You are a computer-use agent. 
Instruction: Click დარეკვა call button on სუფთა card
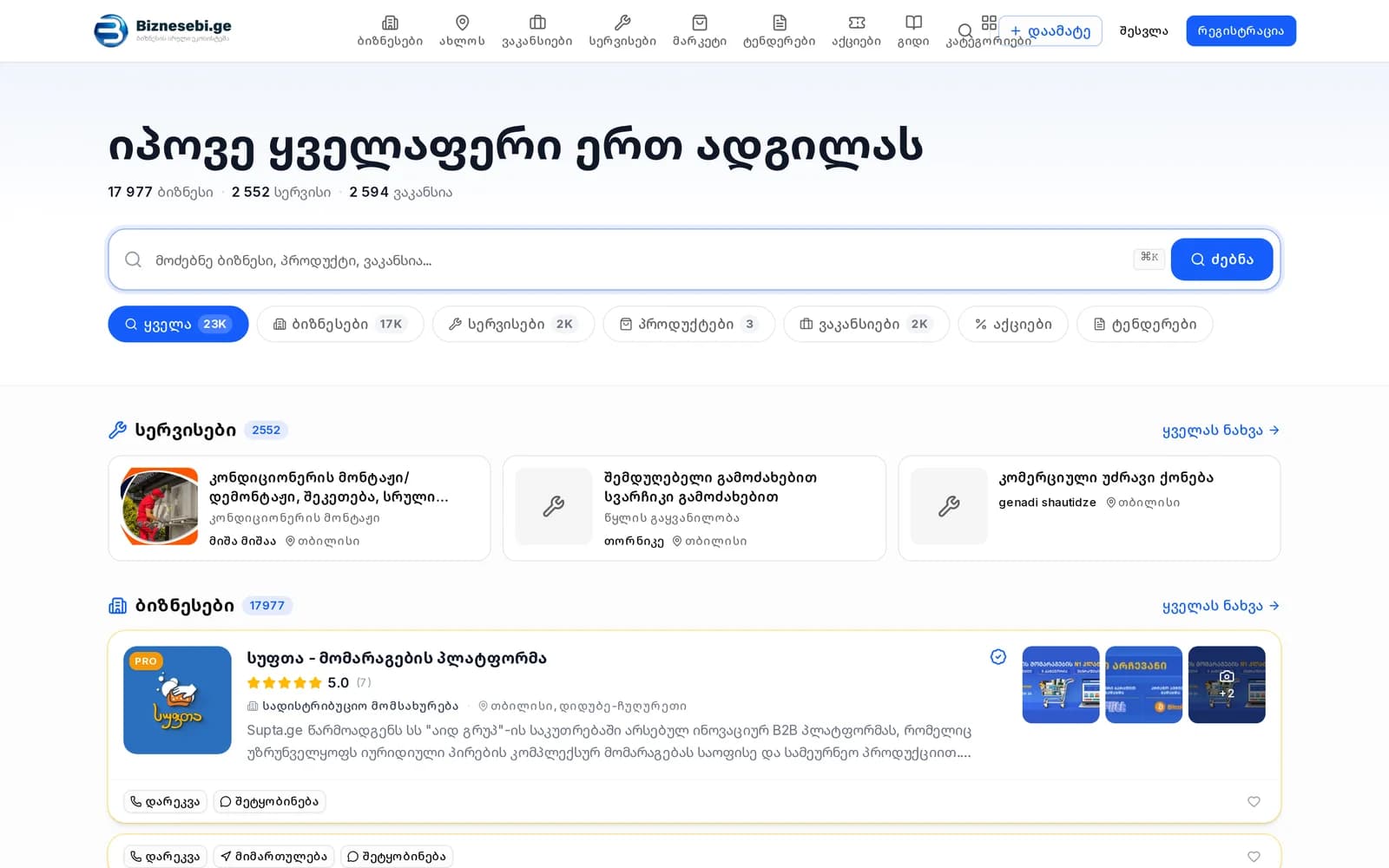pos(165,802)
